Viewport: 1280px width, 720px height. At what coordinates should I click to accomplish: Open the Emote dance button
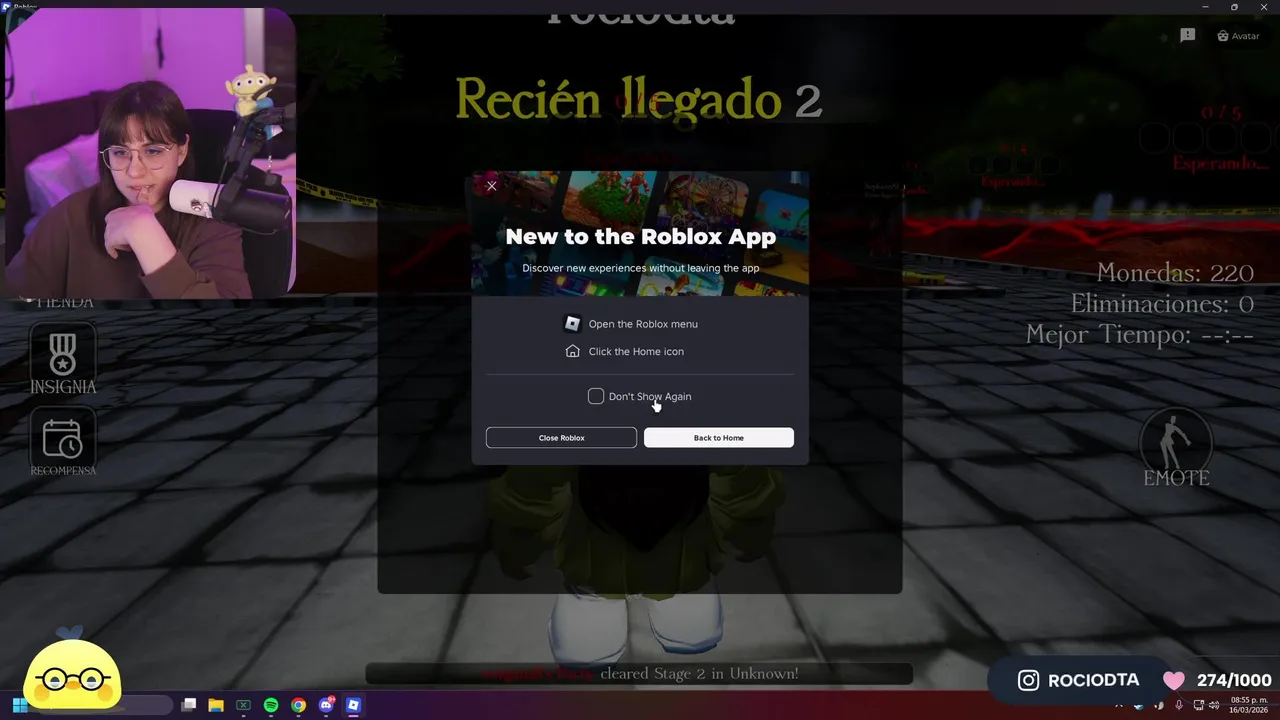point(1177,448)
